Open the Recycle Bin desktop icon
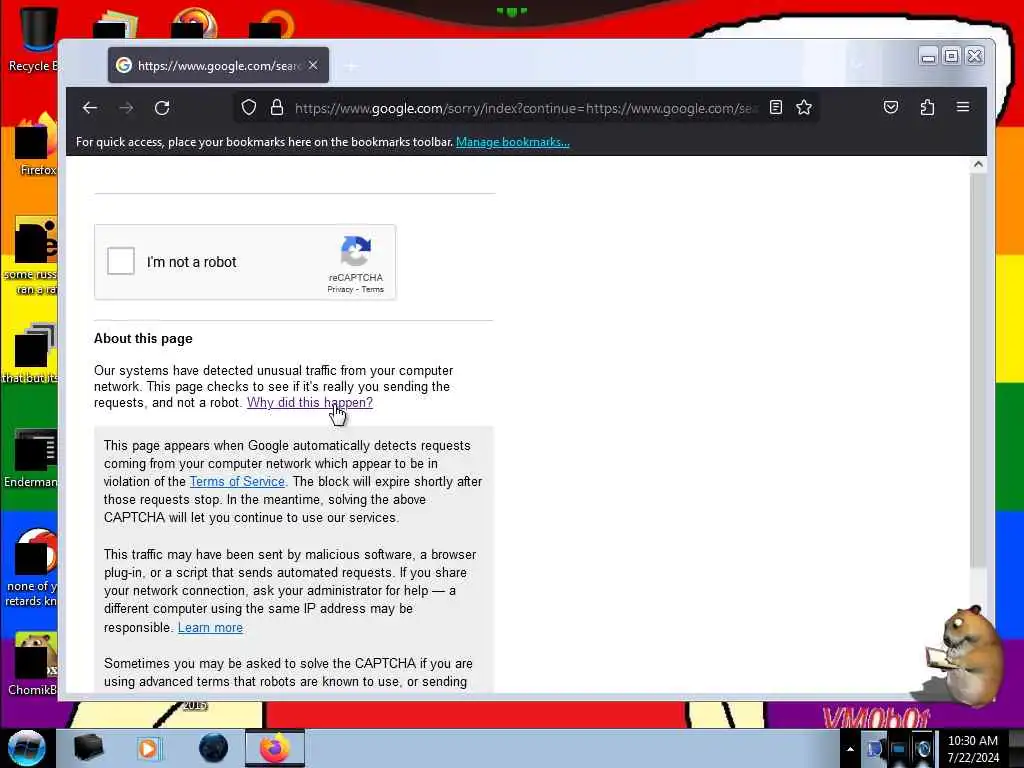The image size is (1024, 768). coord(33,39)
